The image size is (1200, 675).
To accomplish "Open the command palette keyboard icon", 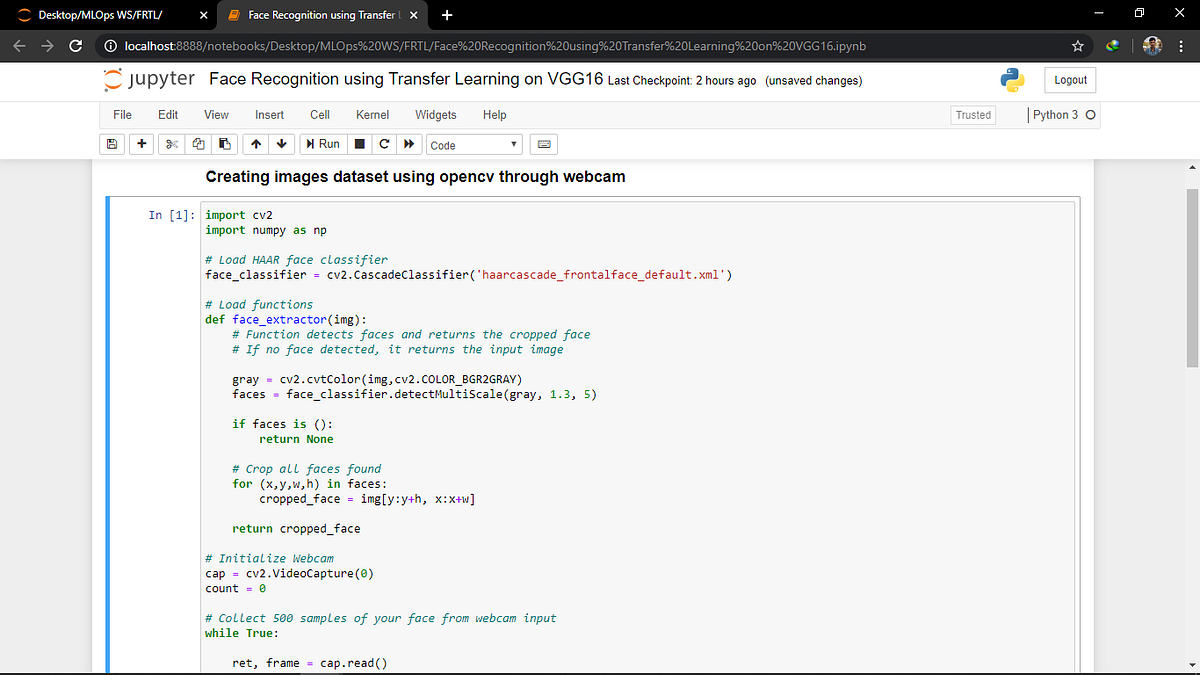I will [x=544, y=145].
